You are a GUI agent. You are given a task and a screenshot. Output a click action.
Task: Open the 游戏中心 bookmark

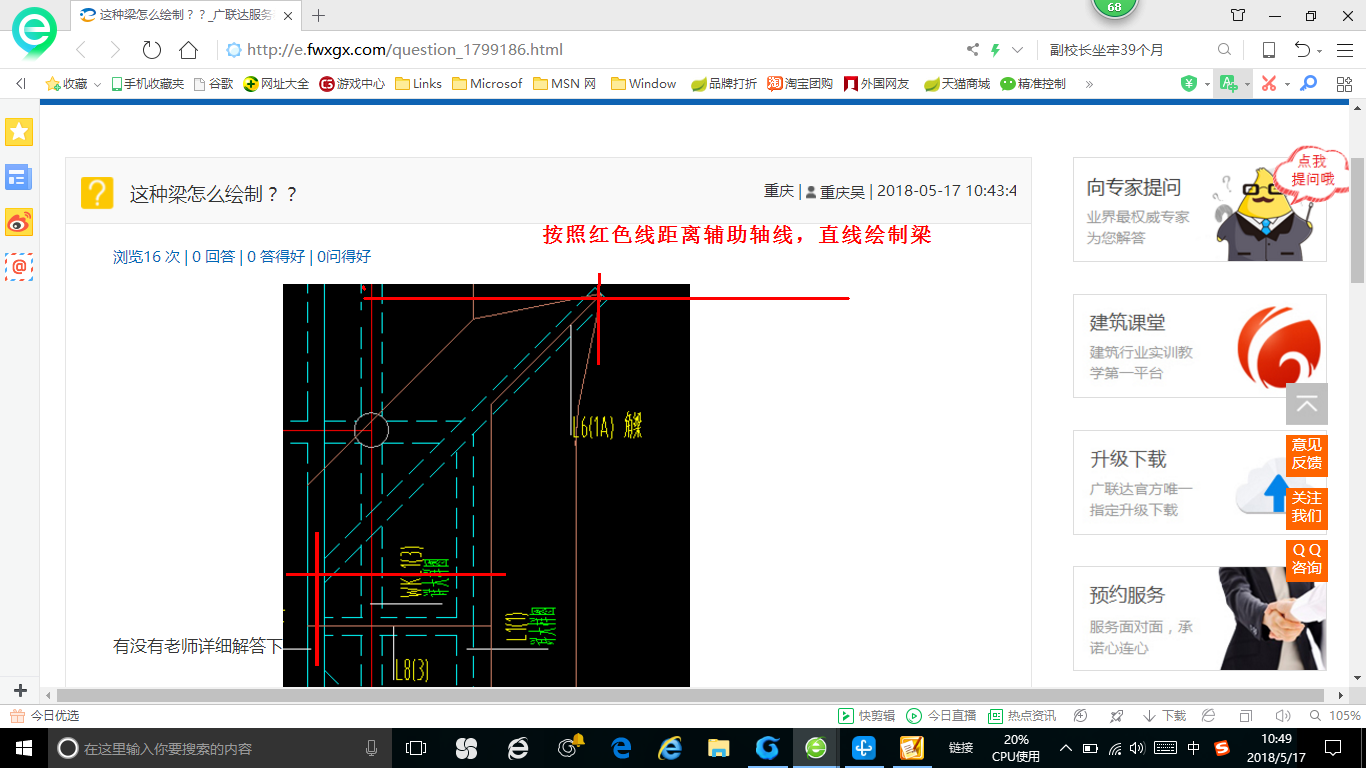tap(352, 84)
